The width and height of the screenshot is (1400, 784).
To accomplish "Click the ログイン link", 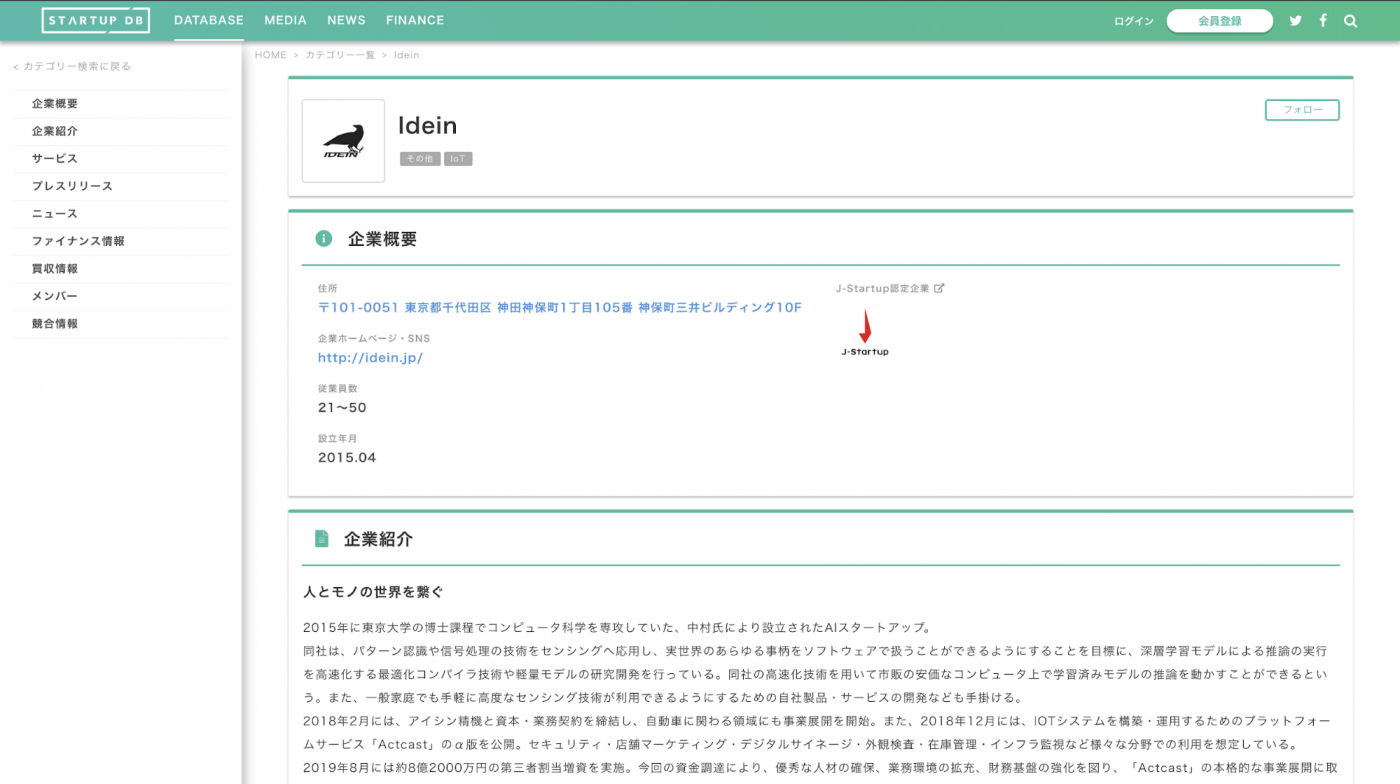I will point(1132,20).
